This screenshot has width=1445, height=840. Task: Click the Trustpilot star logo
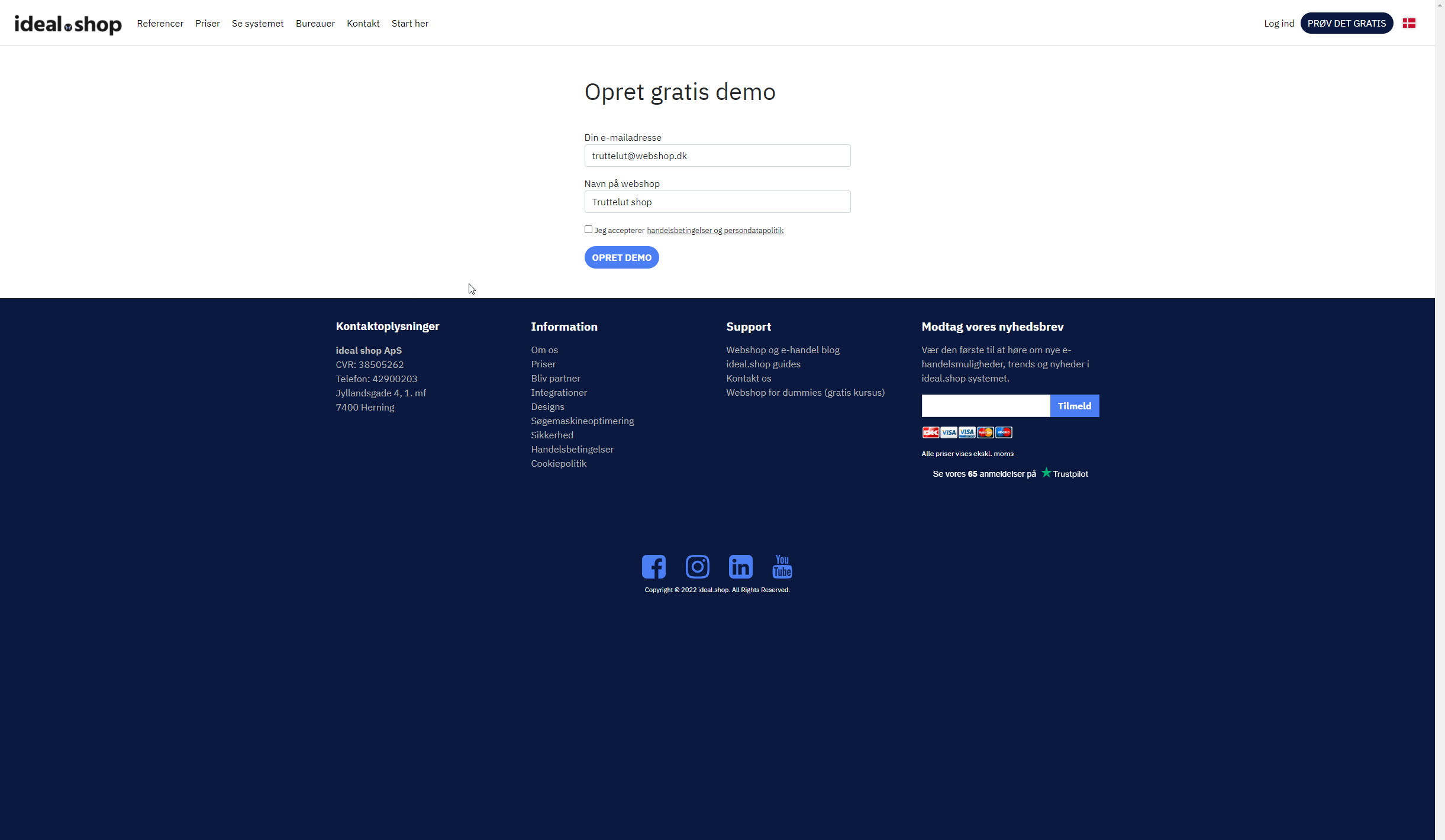click(x=1046, y=473)
